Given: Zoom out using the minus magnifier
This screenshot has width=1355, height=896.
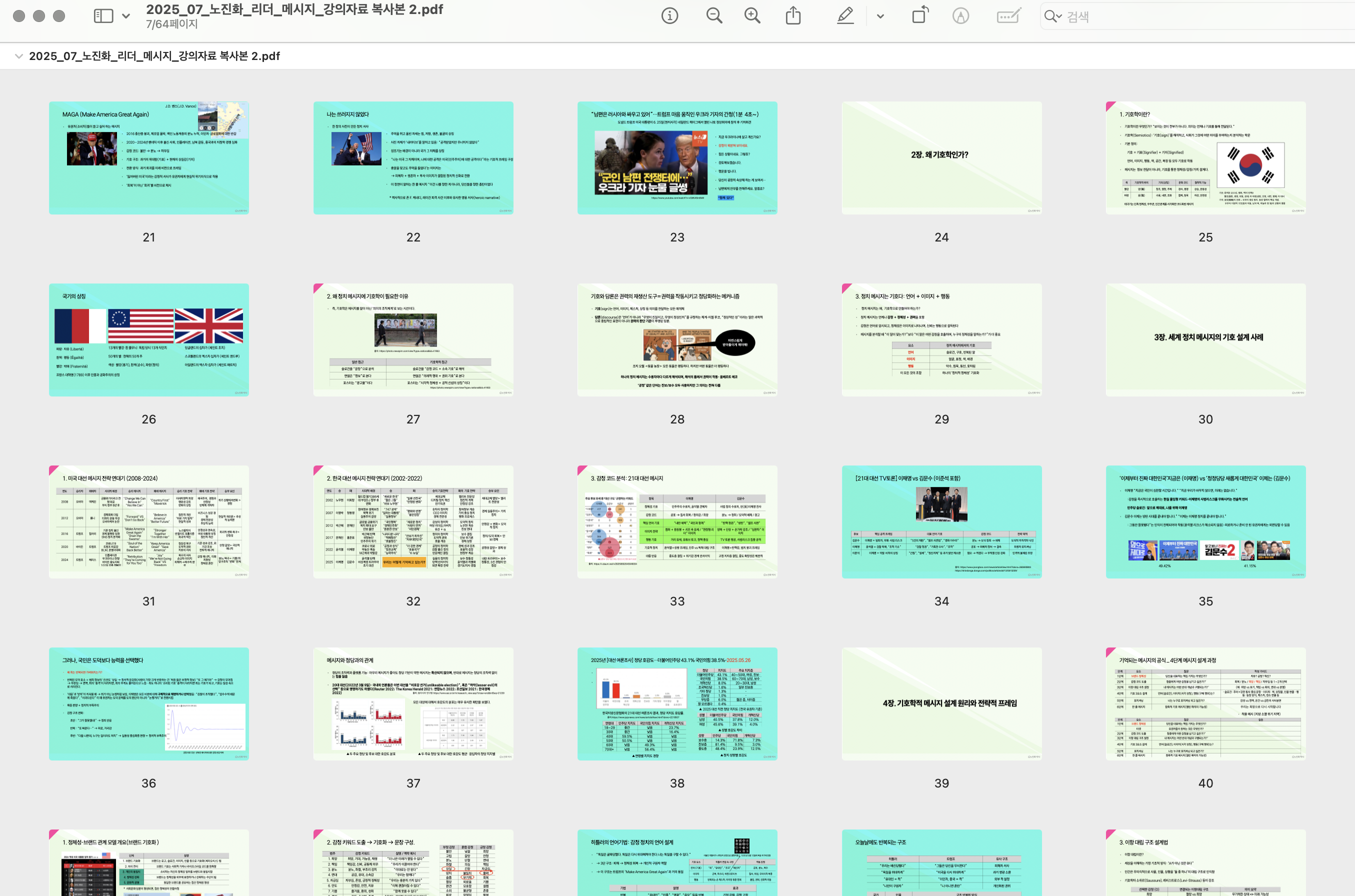Looking at the screenshot, I should 714,16.
